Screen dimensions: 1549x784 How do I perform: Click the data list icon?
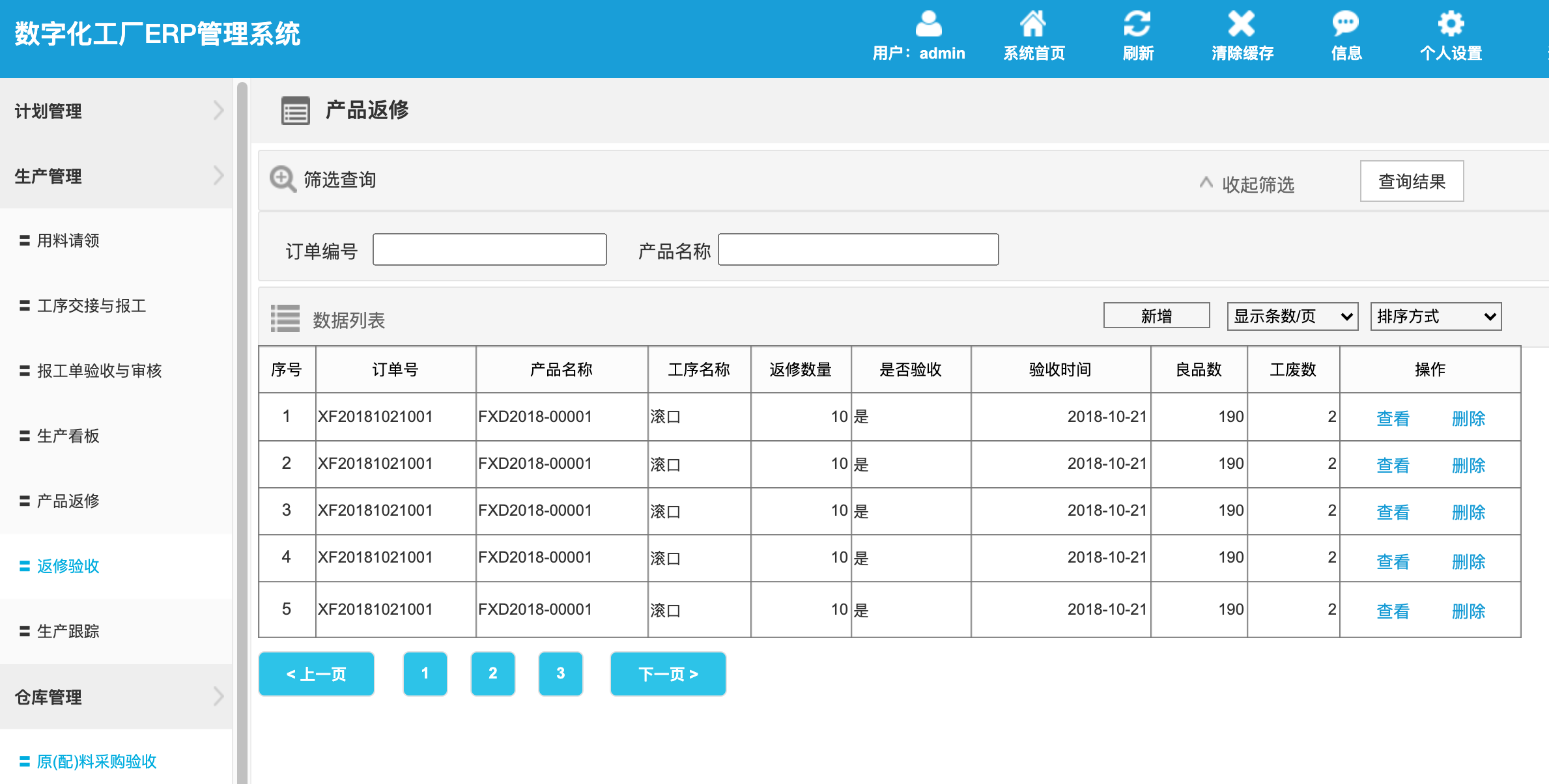pyautogui.click(x=285, y=319)
